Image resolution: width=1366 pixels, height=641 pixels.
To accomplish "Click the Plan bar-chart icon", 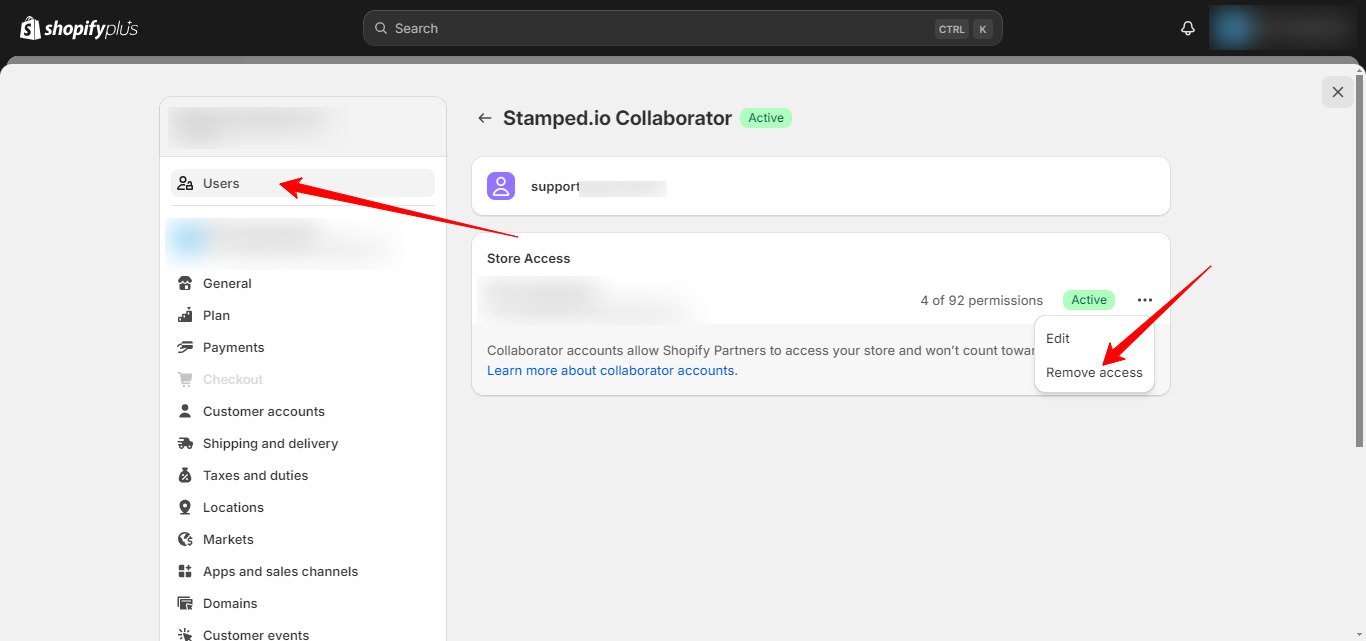I will point(186,315).
